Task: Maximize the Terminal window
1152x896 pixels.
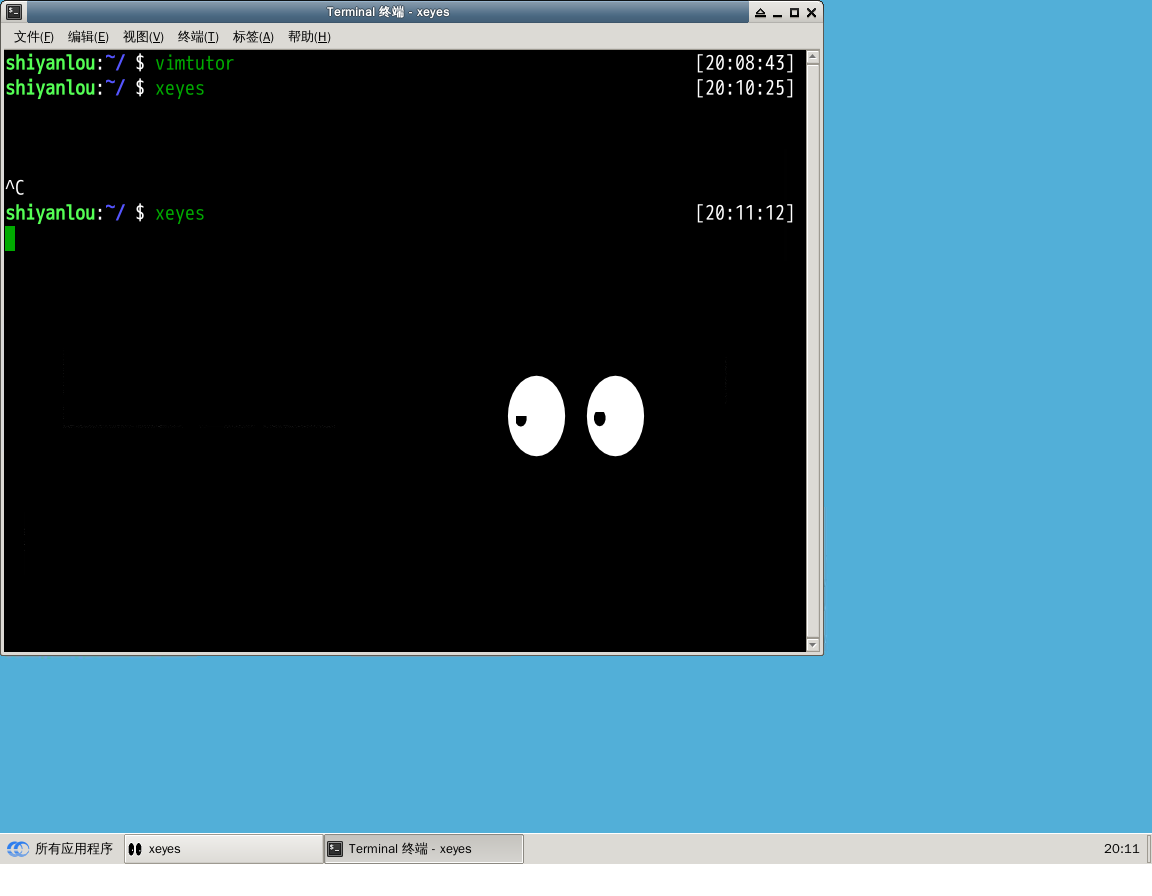Action: pyautogui.click(x=794, y=13)
